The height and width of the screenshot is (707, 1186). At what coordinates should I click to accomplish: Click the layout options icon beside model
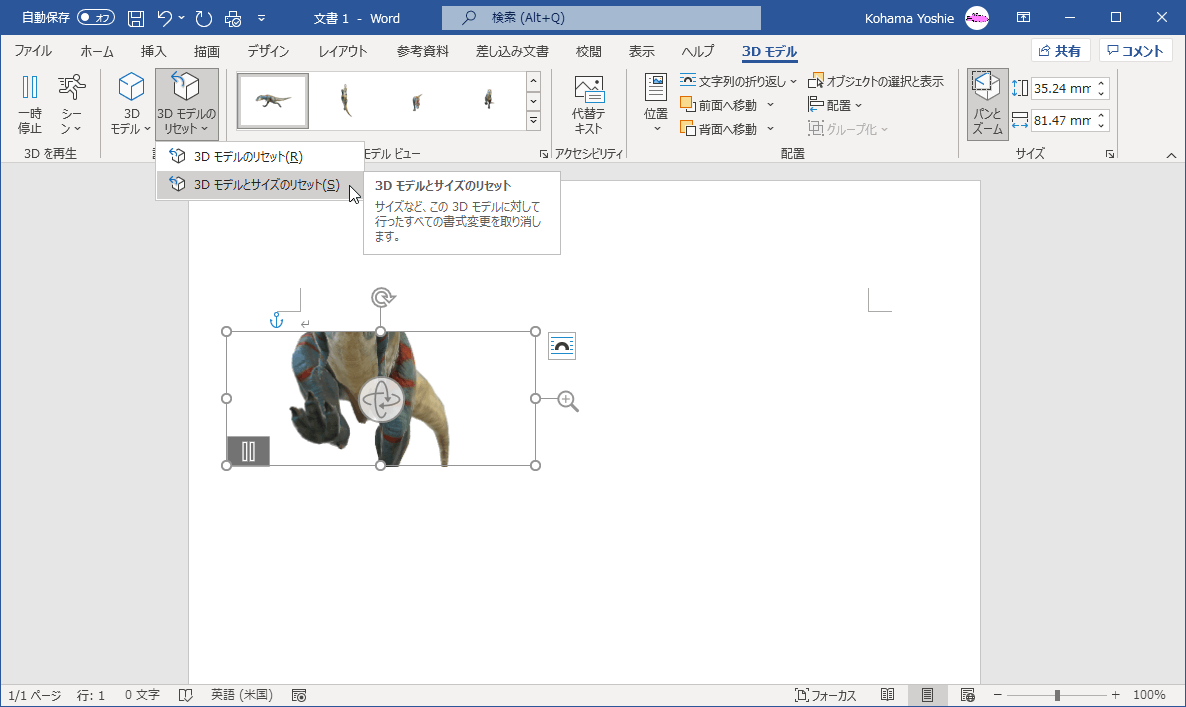pyautogui.click(x=561, y=346)
